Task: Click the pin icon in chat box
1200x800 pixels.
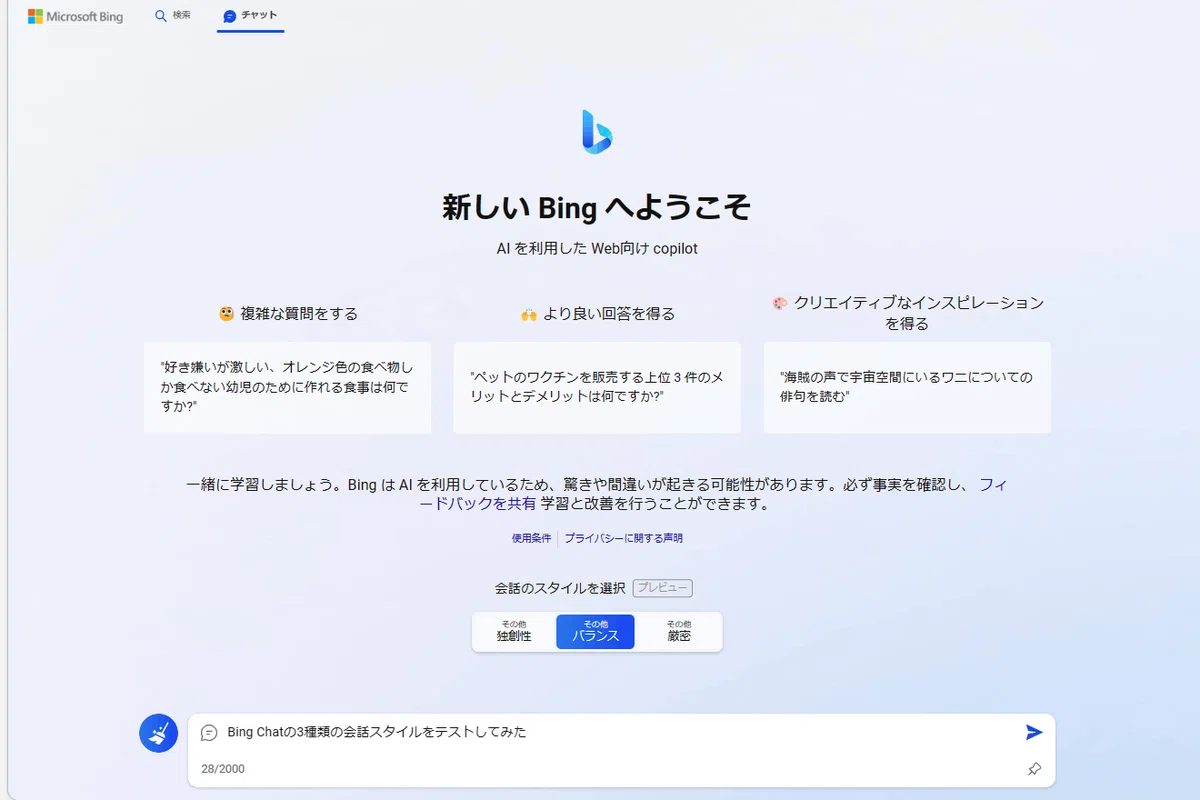Action: tap(1034, 769)
